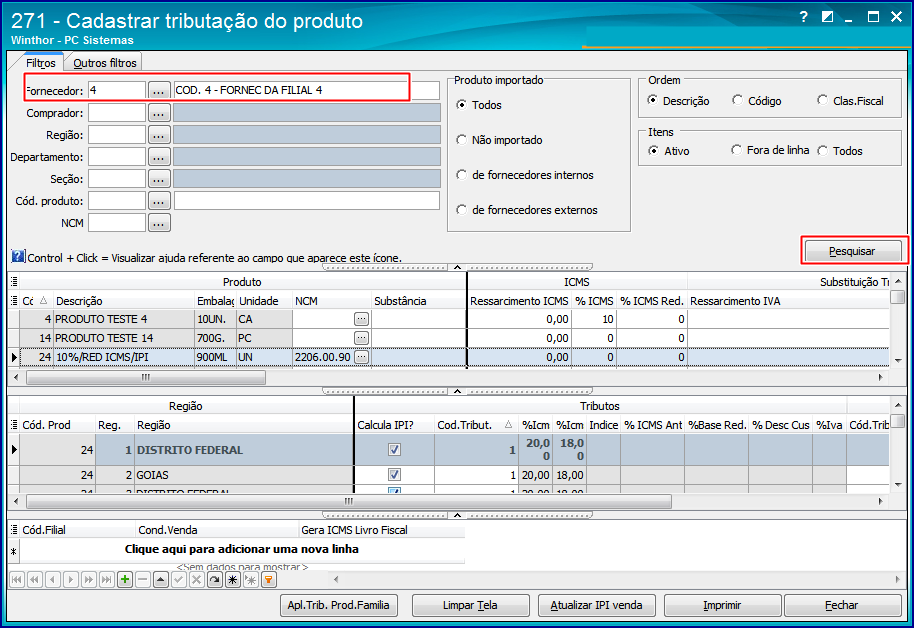Screen dimensions: 914x628
Task: Go to next record with single right arrow
Action: 71,580
